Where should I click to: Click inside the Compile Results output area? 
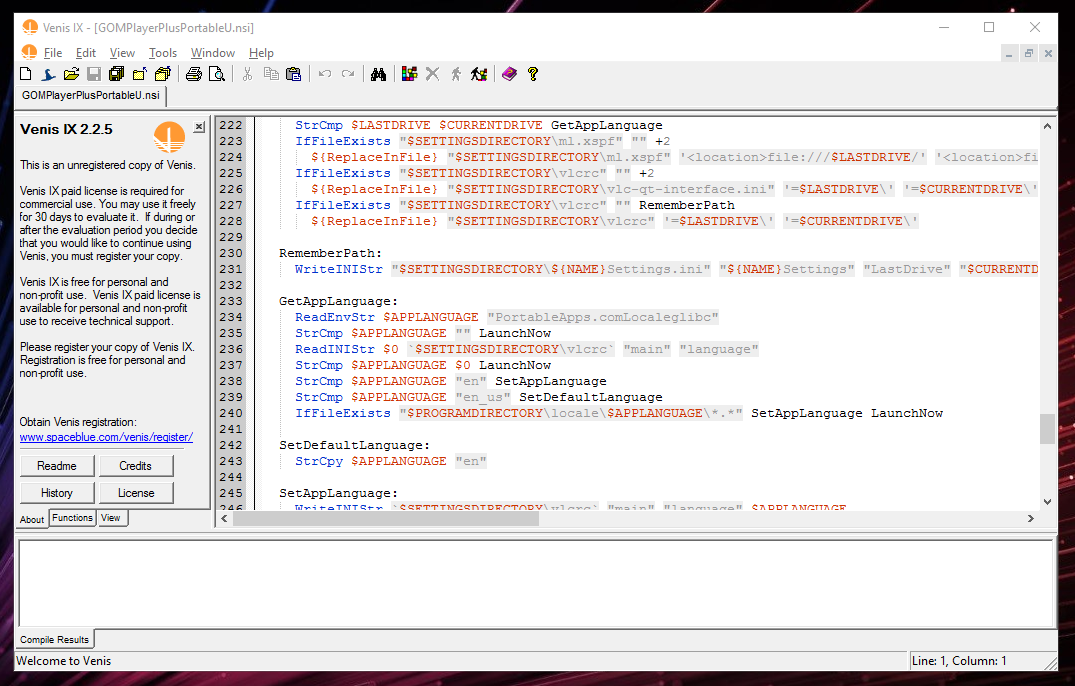535,583
